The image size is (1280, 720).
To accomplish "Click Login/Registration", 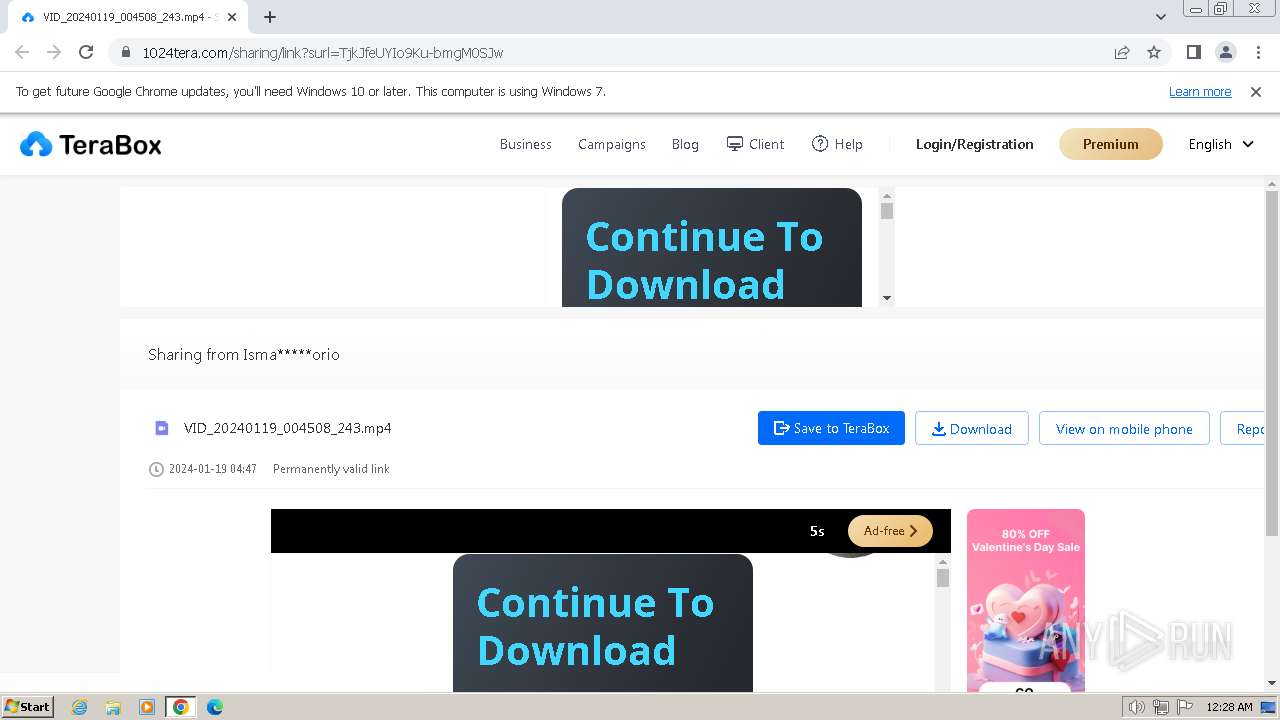I will (x=974, y=145).
